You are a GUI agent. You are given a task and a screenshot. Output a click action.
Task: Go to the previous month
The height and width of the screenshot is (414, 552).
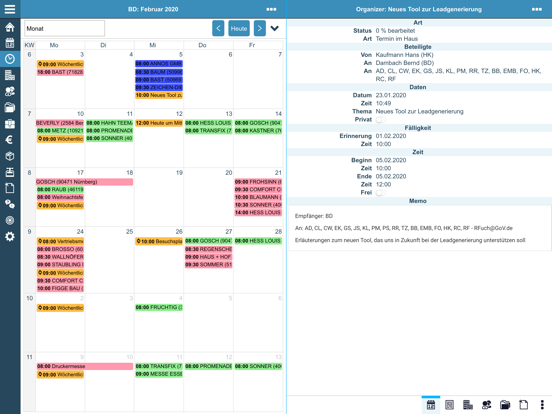tap(218, 29)
